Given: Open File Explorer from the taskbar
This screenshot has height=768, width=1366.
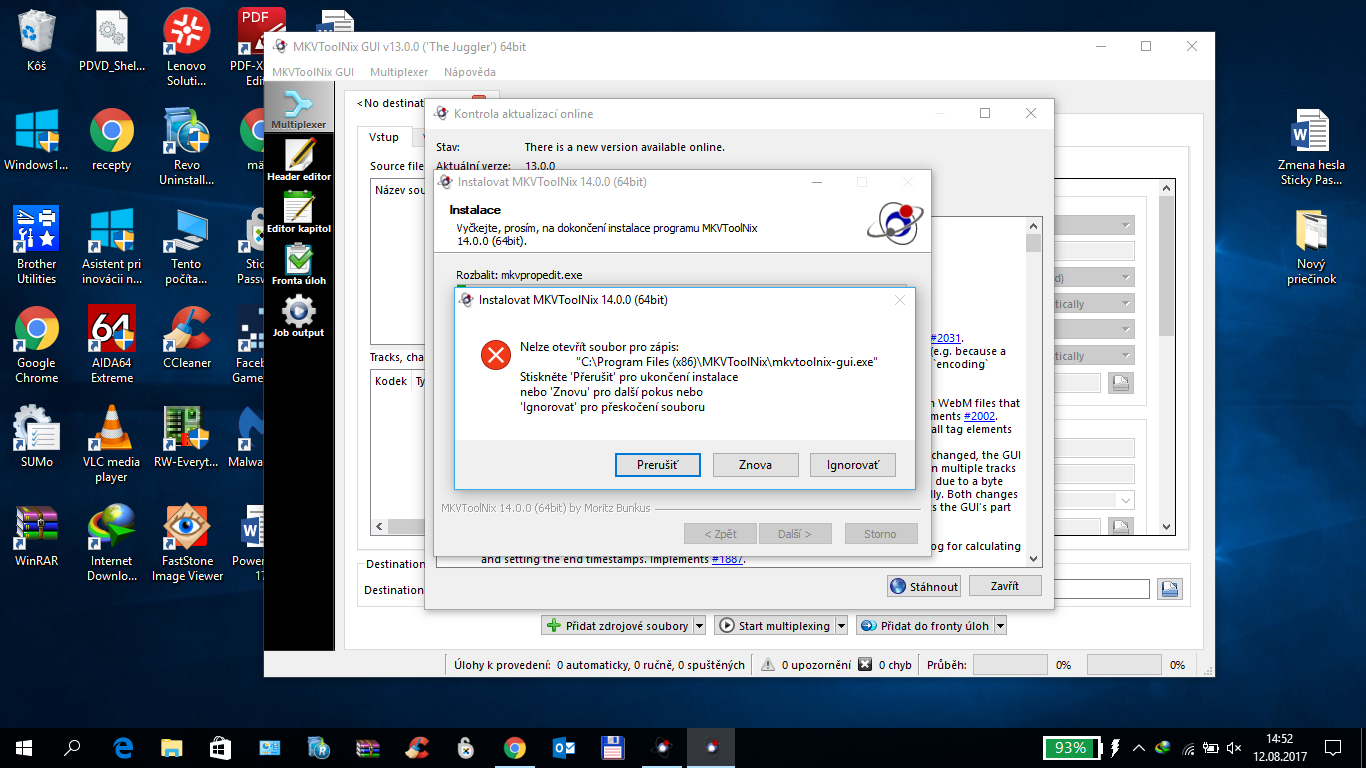Looking at the screenshot, I should tap(172, 747).
